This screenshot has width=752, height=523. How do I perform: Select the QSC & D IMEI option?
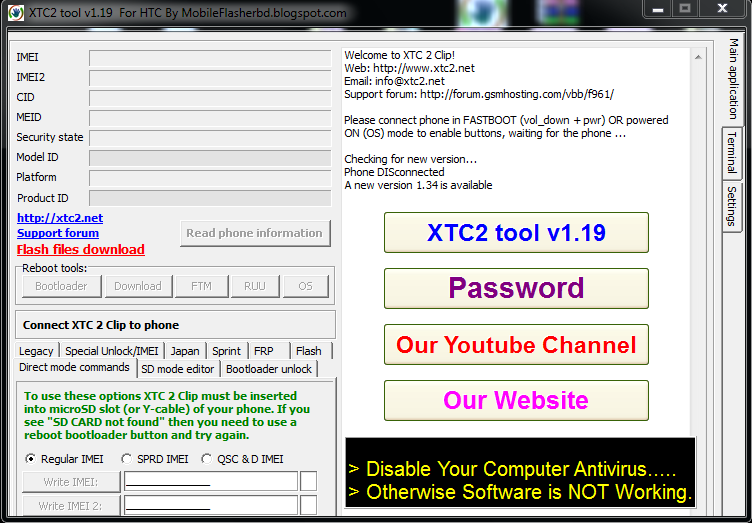[x=207, y=459]
